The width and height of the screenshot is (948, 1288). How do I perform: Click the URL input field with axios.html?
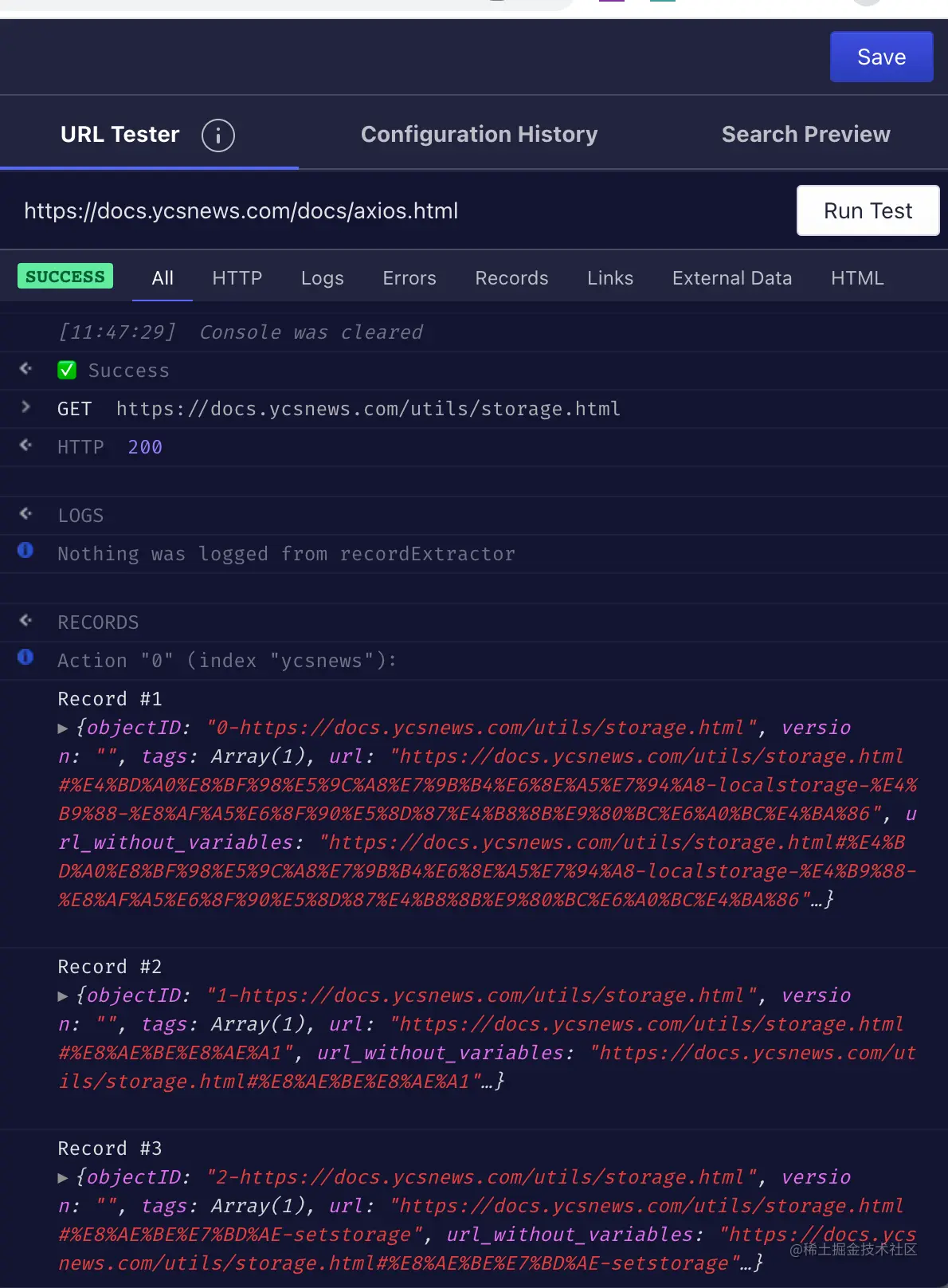pos(398,211)
